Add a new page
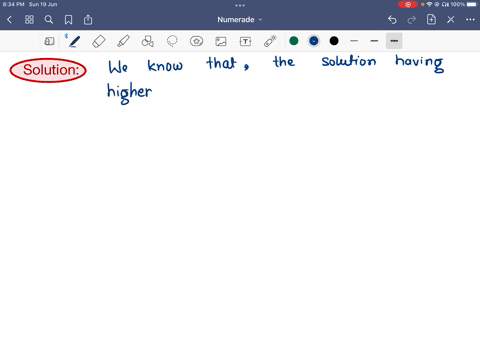The image size is (480, 360). [x=431, y=19]
